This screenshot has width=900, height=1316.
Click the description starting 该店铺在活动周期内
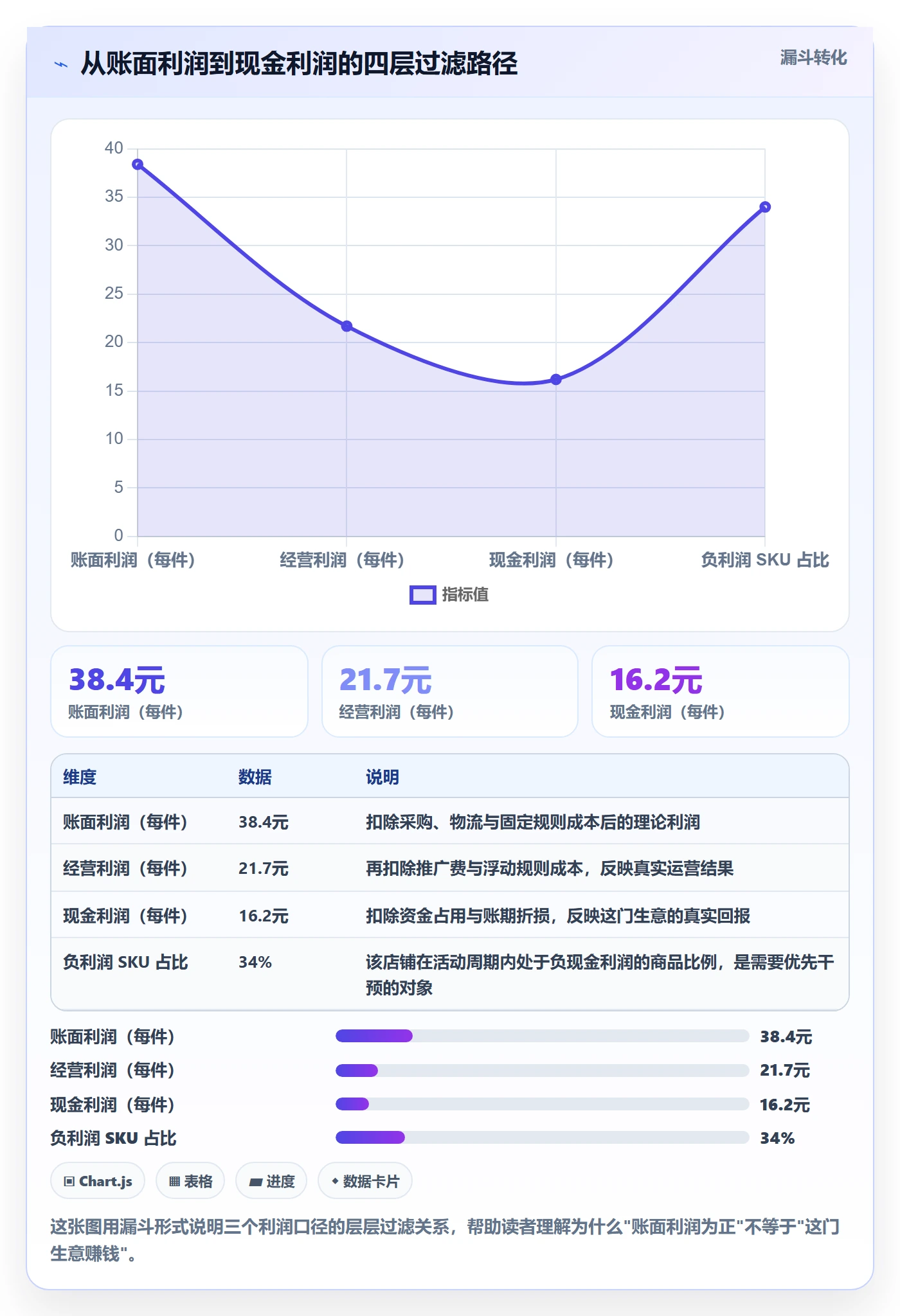pyautogui.click(x=600, y=975)
